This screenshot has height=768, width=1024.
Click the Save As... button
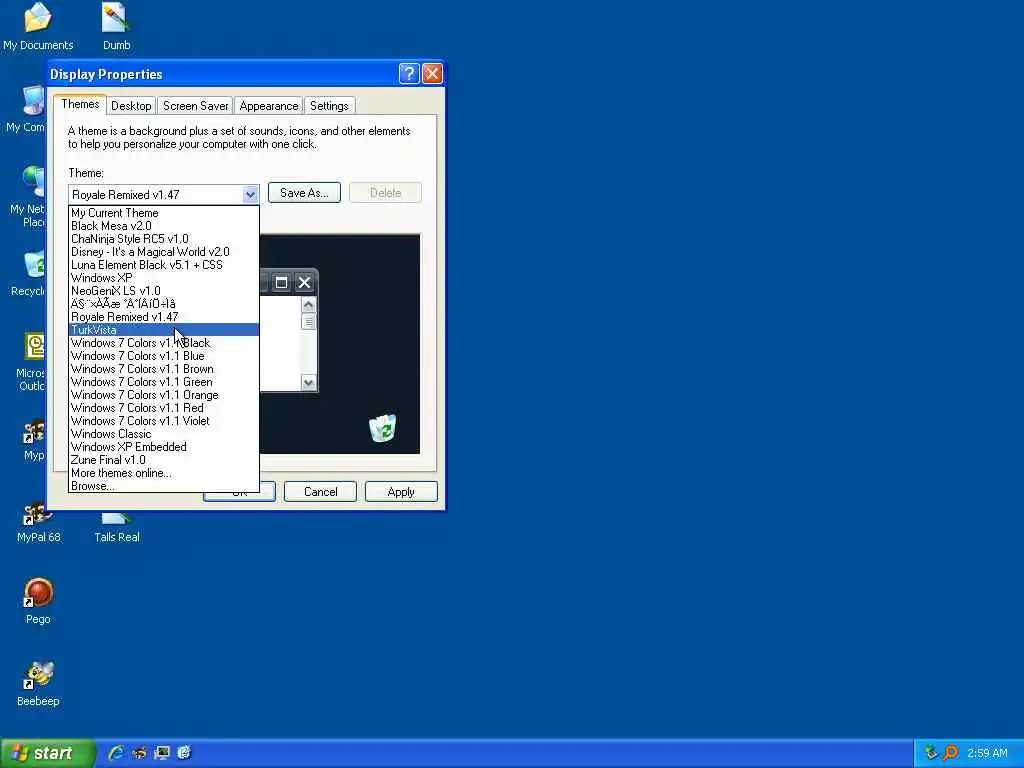point(304,193)
